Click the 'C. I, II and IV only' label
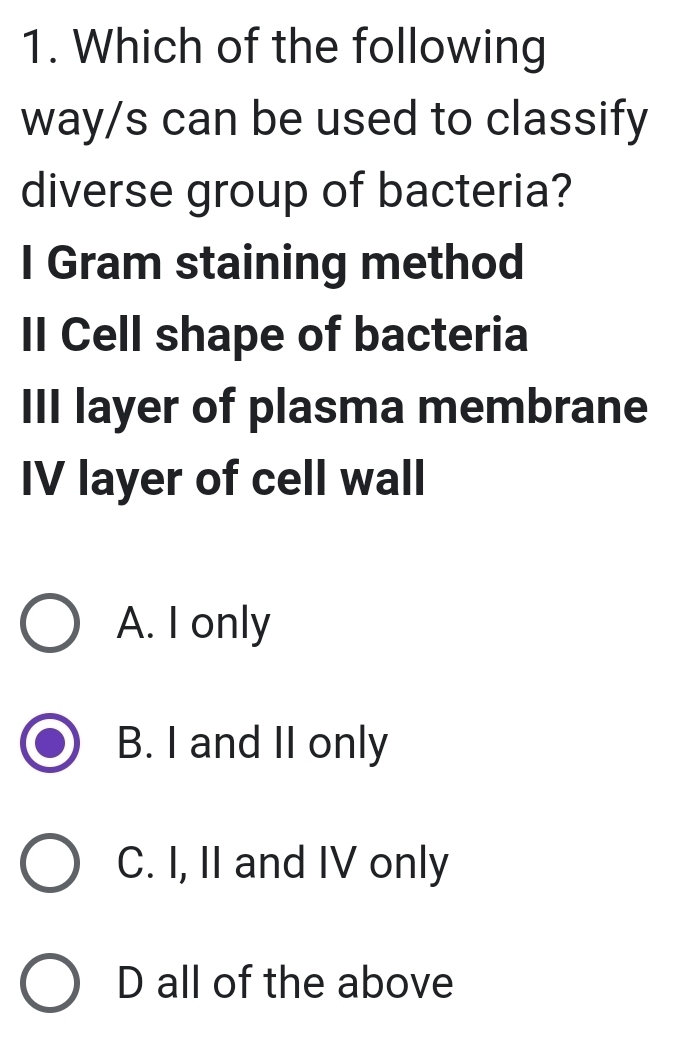Screen dimensions: 682x1037 coord(283,864)
